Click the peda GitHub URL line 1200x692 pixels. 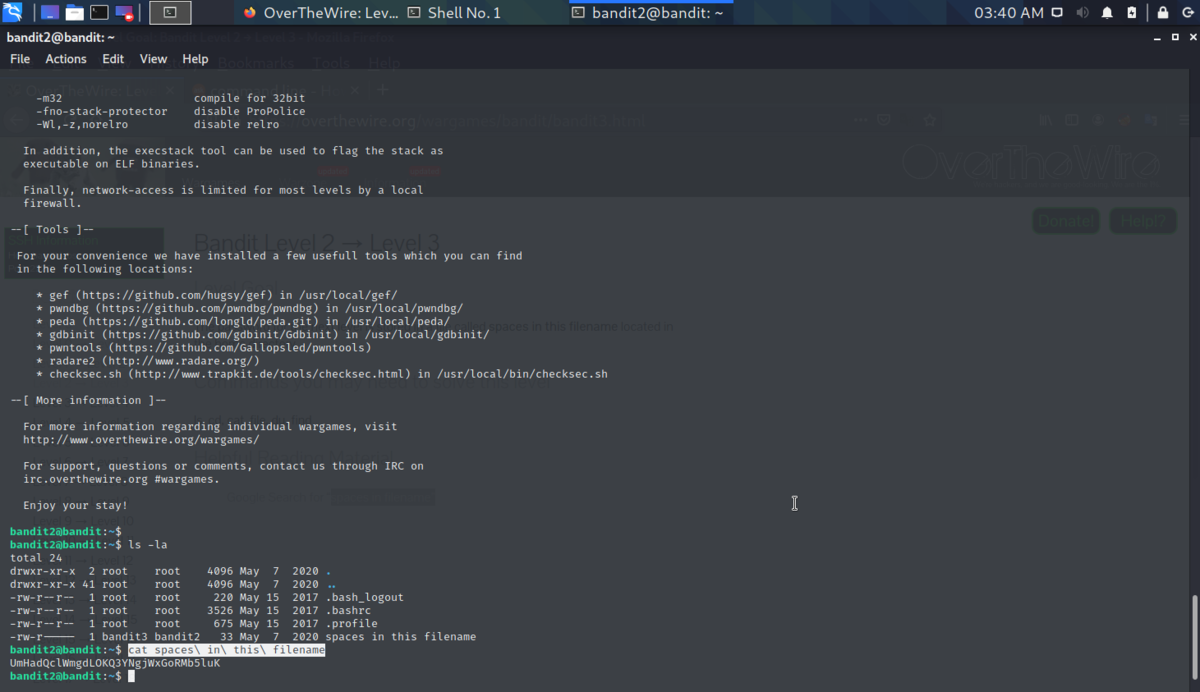click(243, 322)
